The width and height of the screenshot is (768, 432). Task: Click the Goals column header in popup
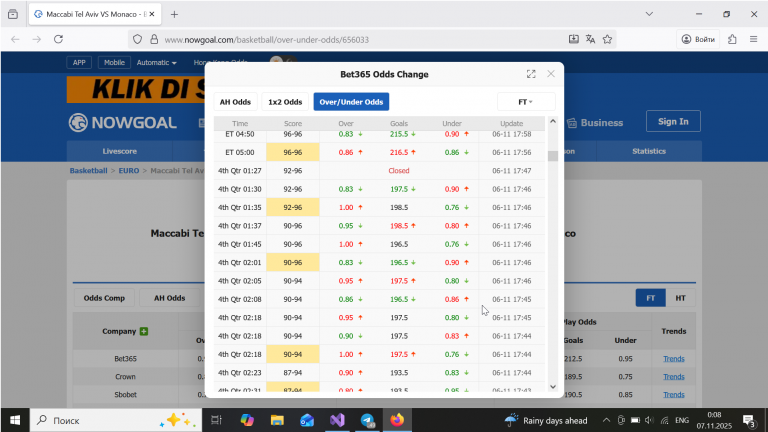click(x=399, y=123)
